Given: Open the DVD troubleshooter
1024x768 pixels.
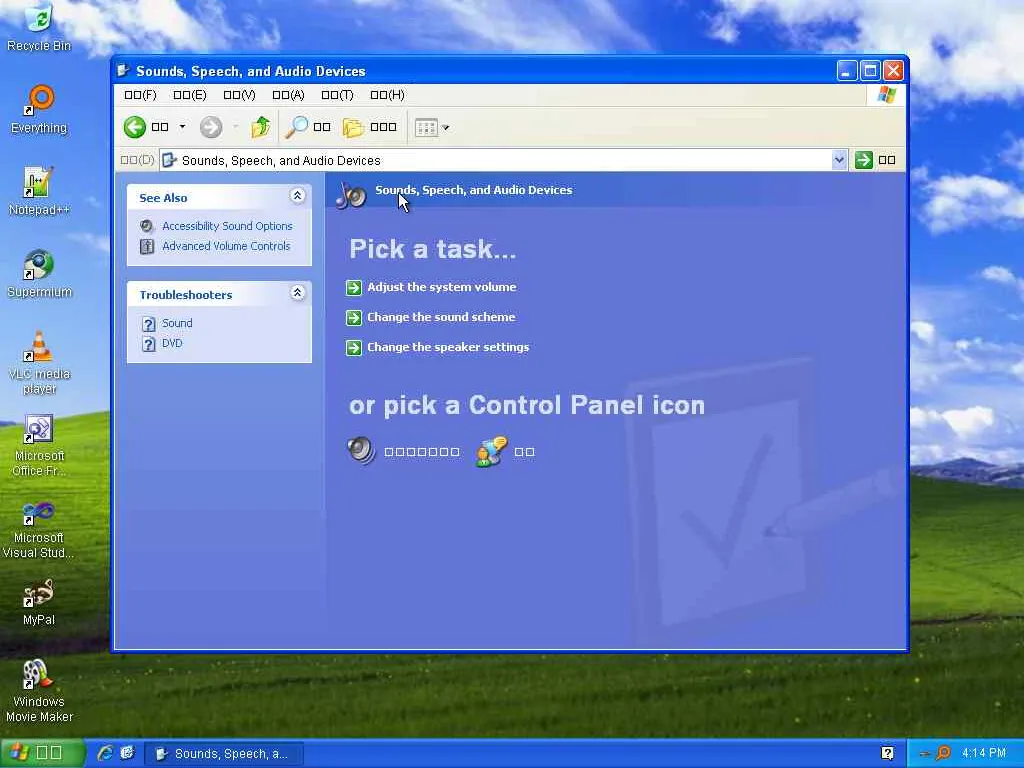Looking at the screenshot, I should [x=172, y=344].
